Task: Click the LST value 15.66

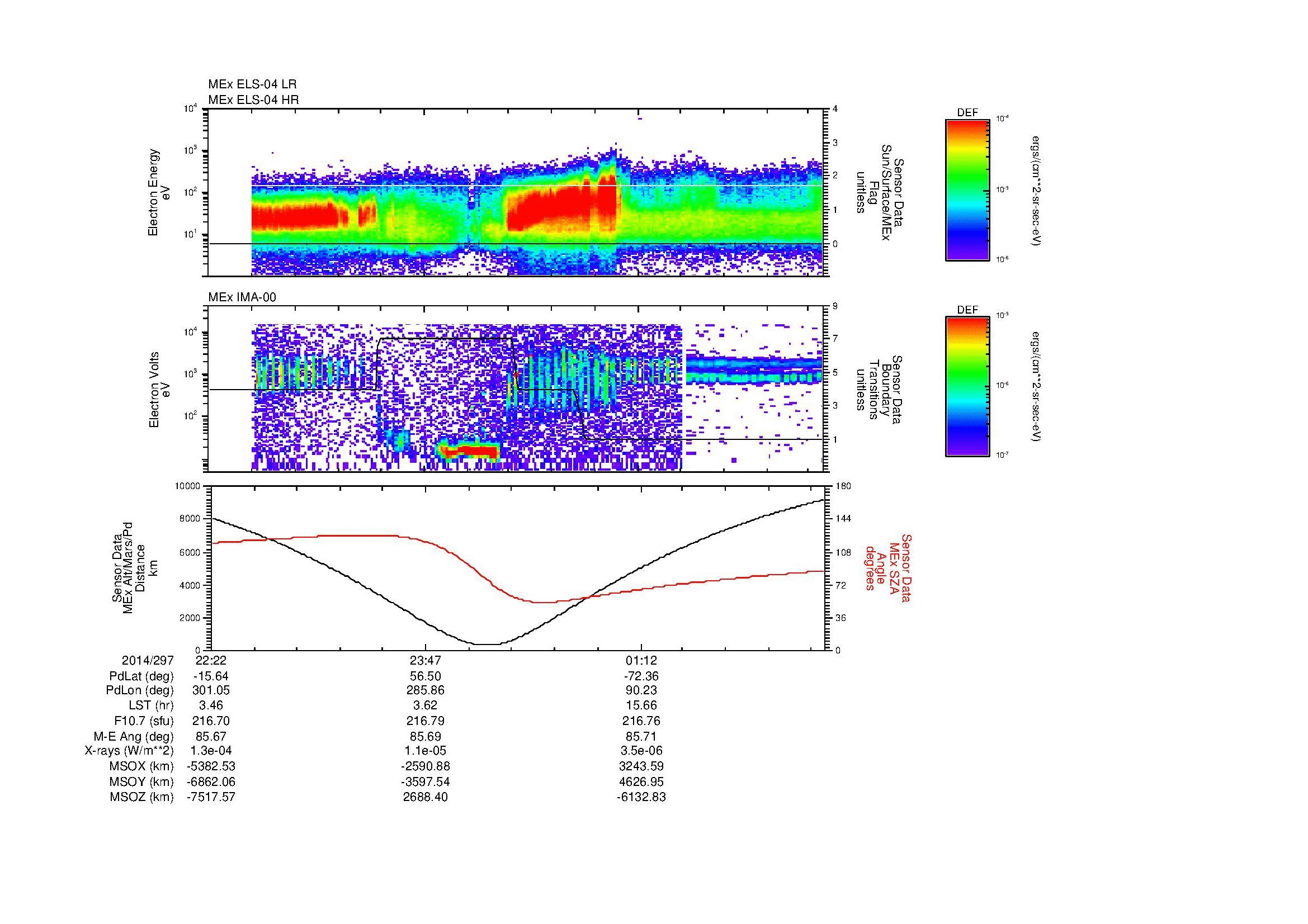Action: tap(641, 705)
